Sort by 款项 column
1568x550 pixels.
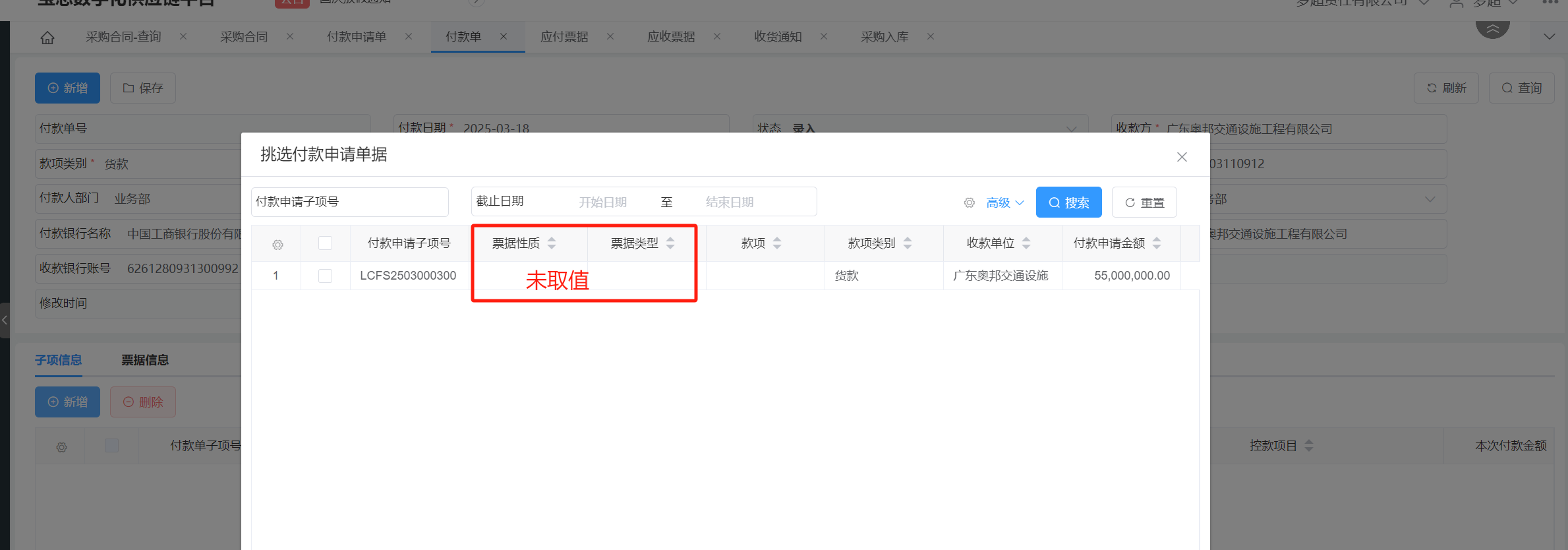tap(777, 243)
